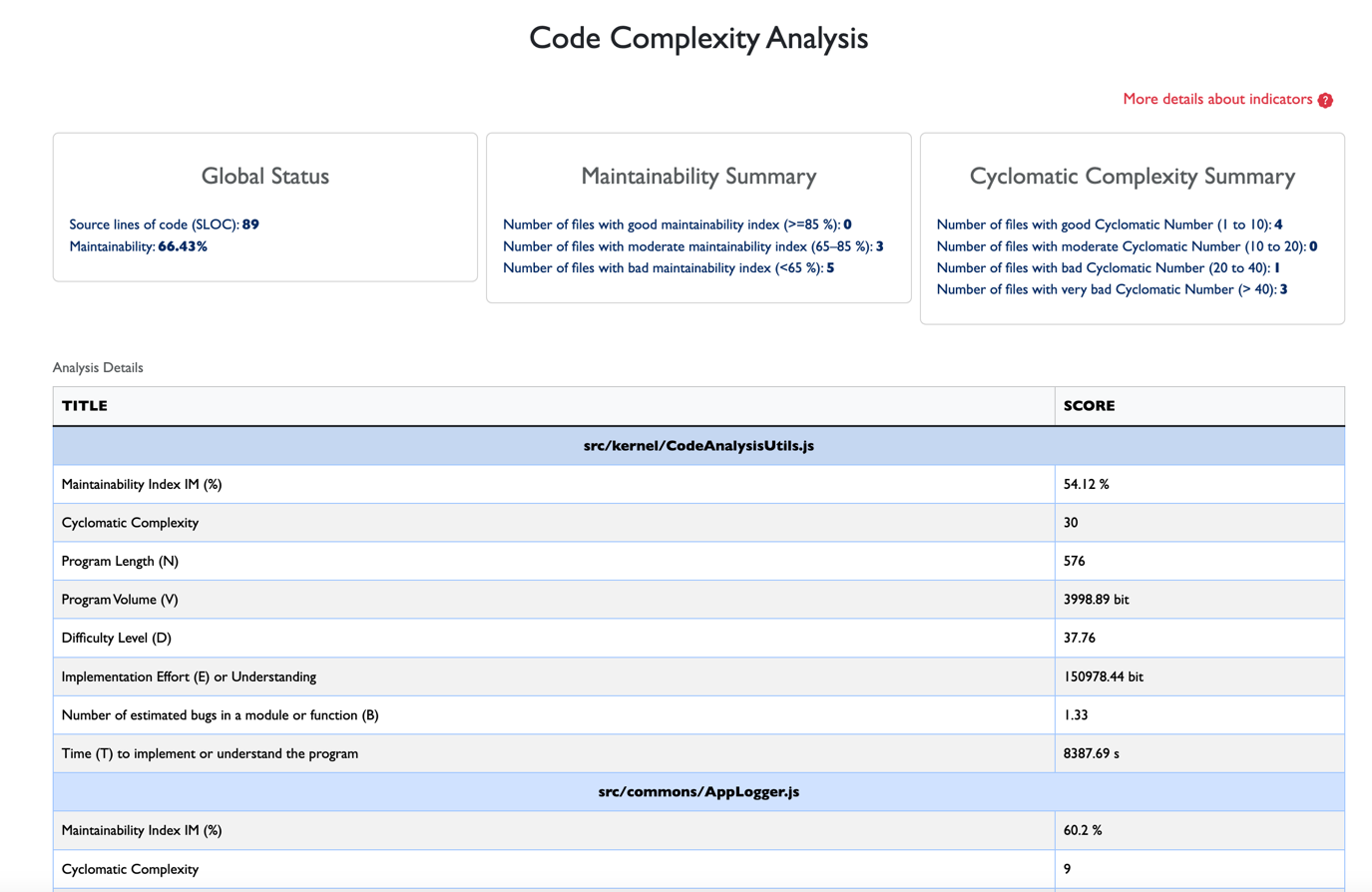Click the moderate maintainability index count line
The height and width of the screenshot is (892, 1372).
click(x=692, y=246)
